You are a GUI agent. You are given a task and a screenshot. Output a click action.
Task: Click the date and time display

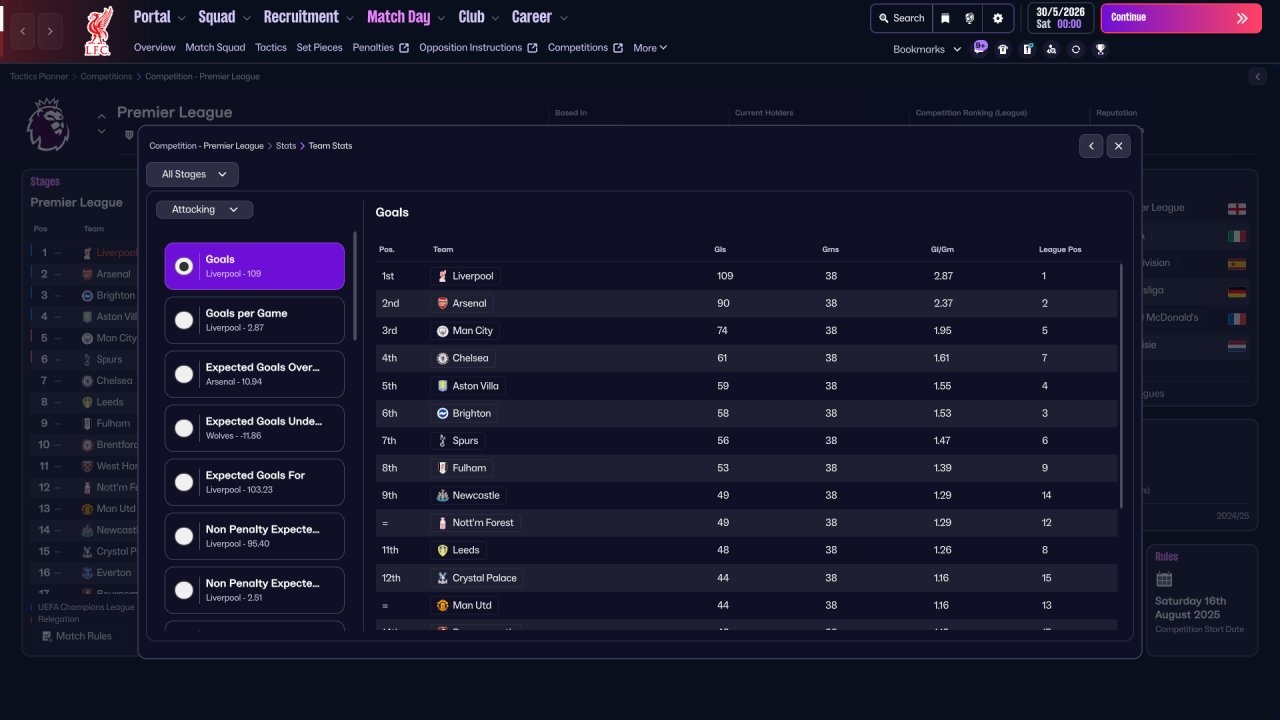coord(1061,18)
